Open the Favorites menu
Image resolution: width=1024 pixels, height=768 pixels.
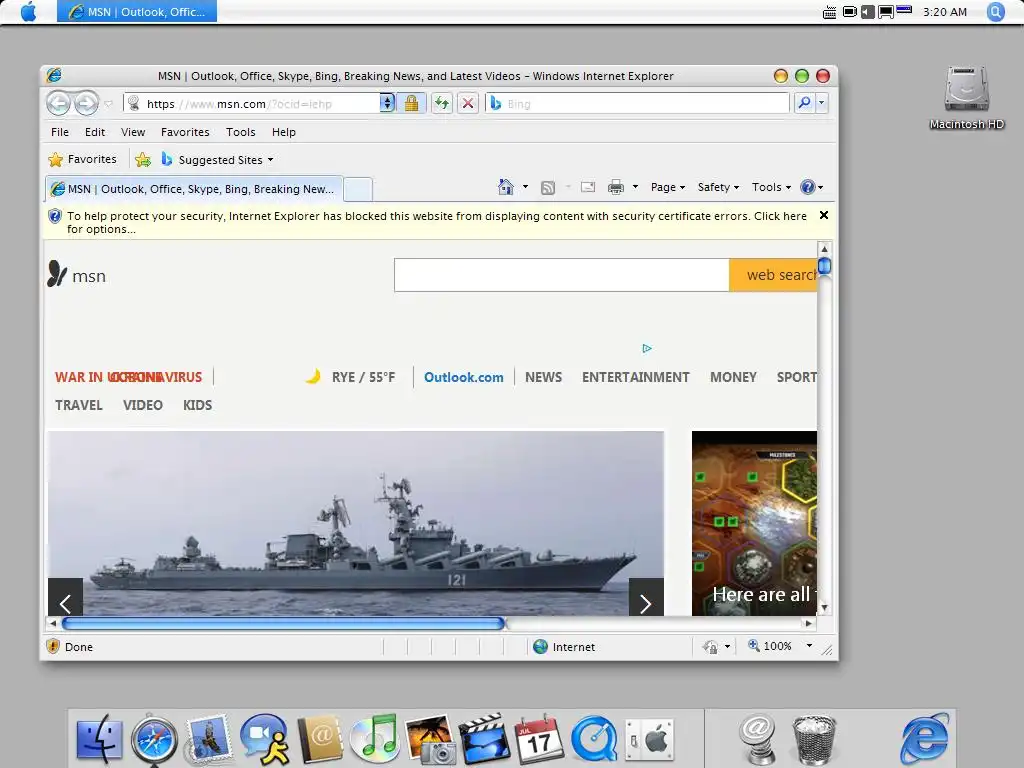click(185, 132)
